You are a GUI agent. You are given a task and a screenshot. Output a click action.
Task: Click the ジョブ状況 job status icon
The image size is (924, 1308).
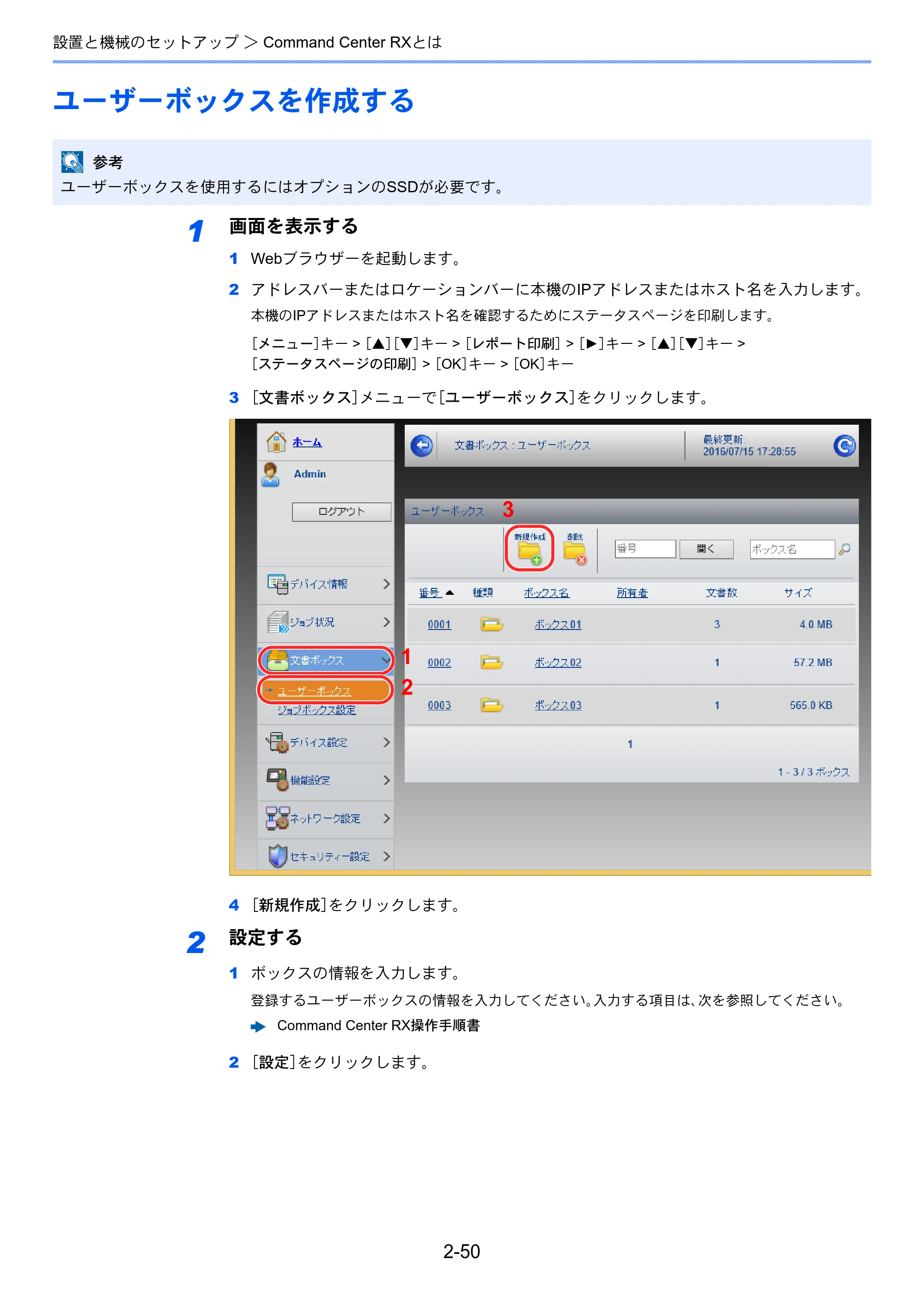coord(278,622)
